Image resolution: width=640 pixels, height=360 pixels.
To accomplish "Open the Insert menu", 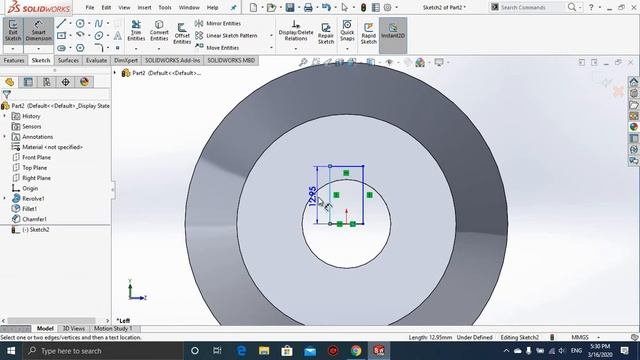I will [144, 7].
